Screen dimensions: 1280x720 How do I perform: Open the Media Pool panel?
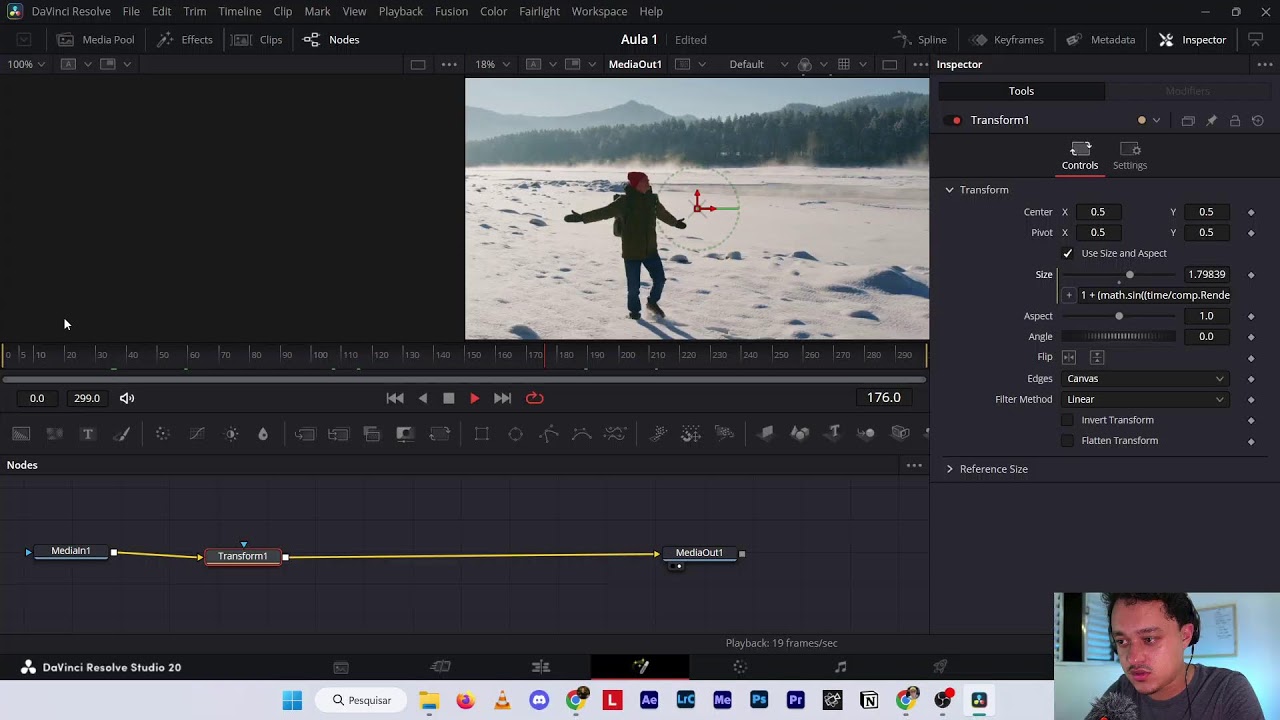(x=95, y=40)
